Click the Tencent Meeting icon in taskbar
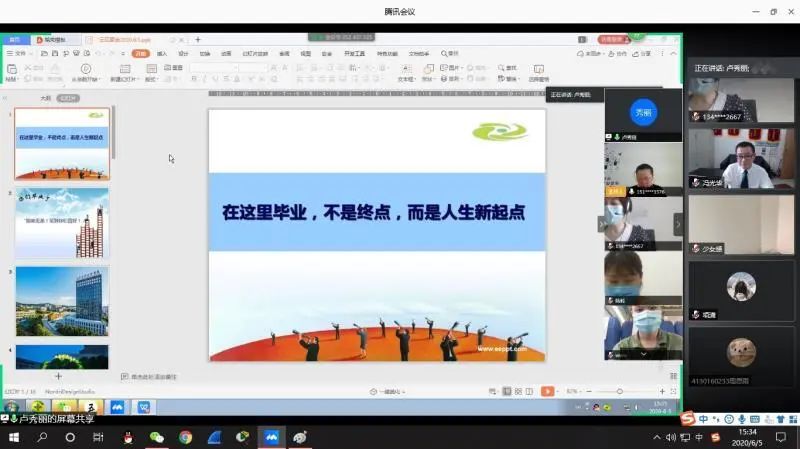Screen dimensions: 800x449 (x=270, y=437)
